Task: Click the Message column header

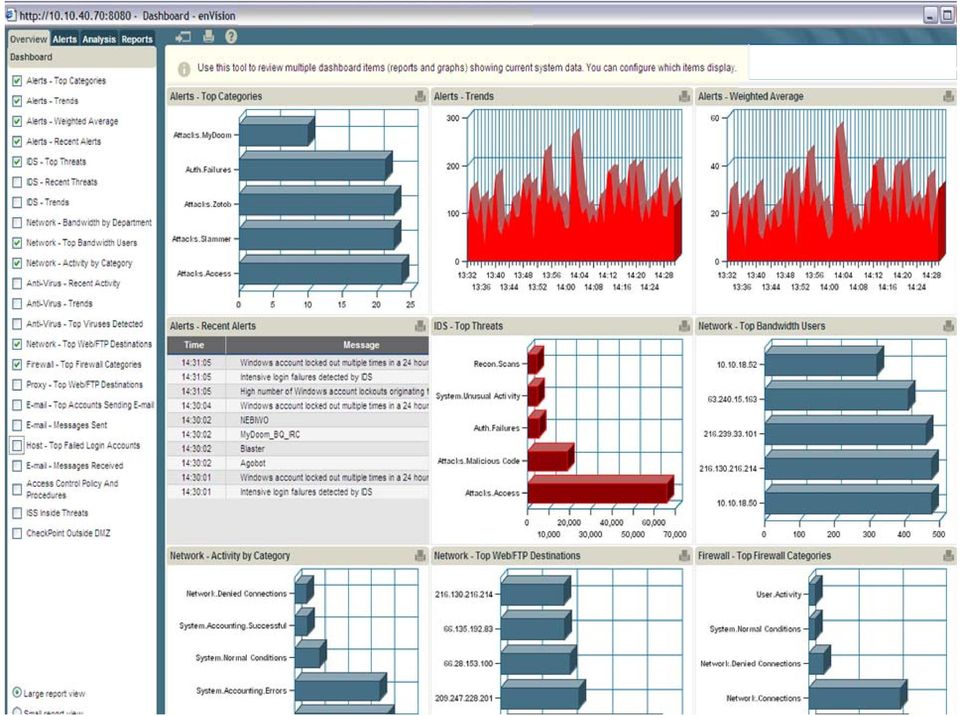Action: pos(327,345)
